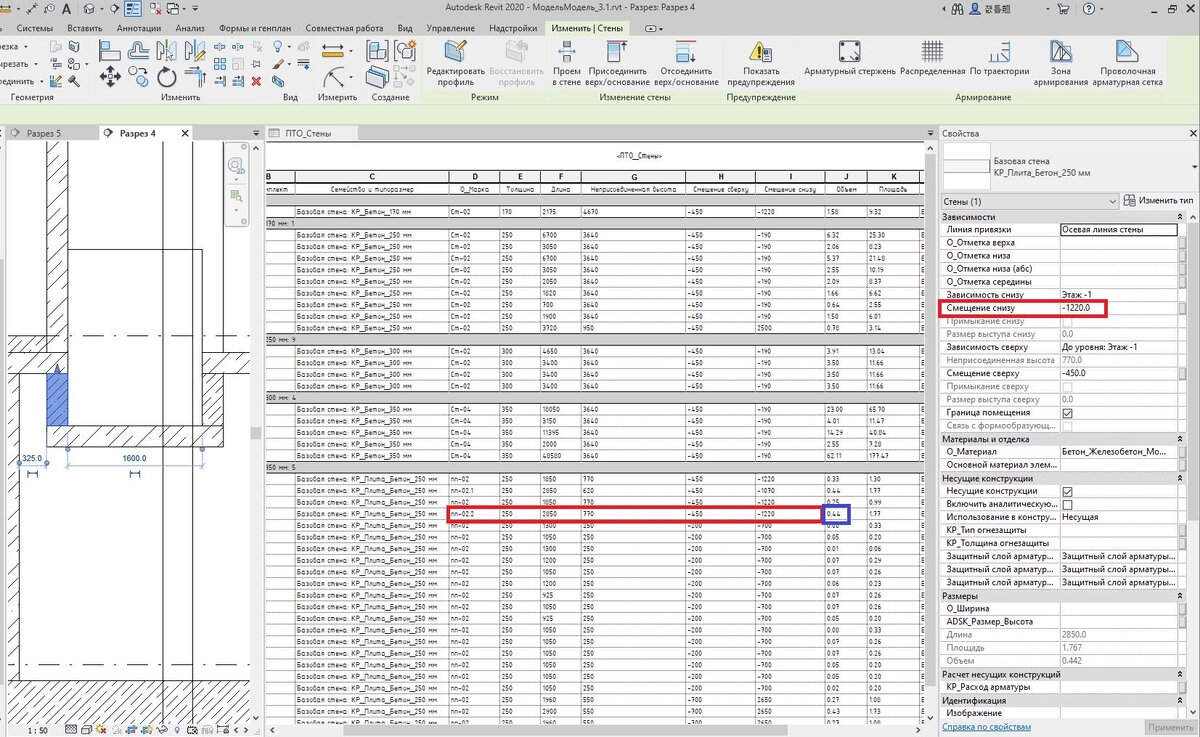Open the Системы ribbon tab
Image resolution: width=1200 pixels, height=737 pixels.
point(33,28)
